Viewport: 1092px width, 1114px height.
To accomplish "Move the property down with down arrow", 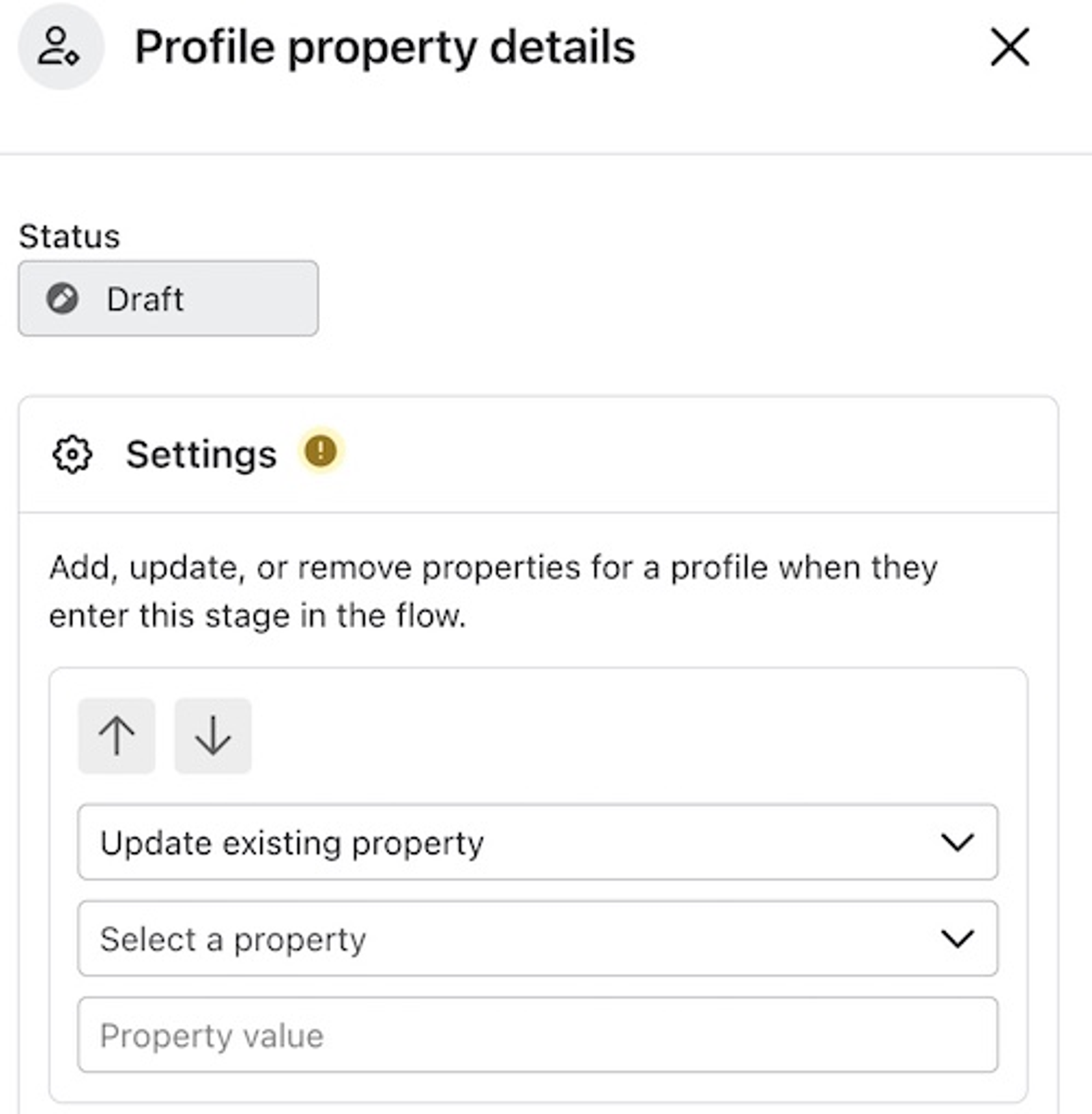I will click(x=213, y=736).
